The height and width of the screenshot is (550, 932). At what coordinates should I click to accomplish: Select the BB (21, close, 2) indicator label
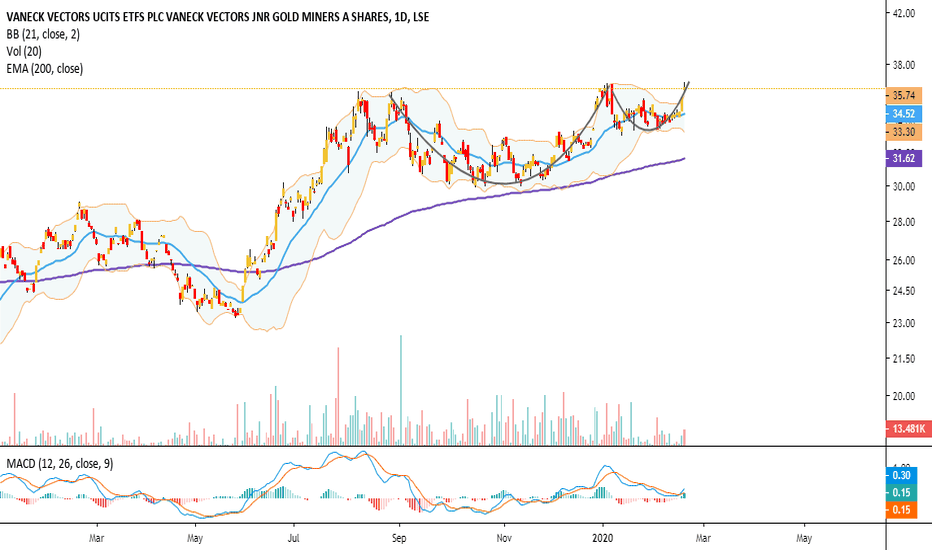pos(43,34)
